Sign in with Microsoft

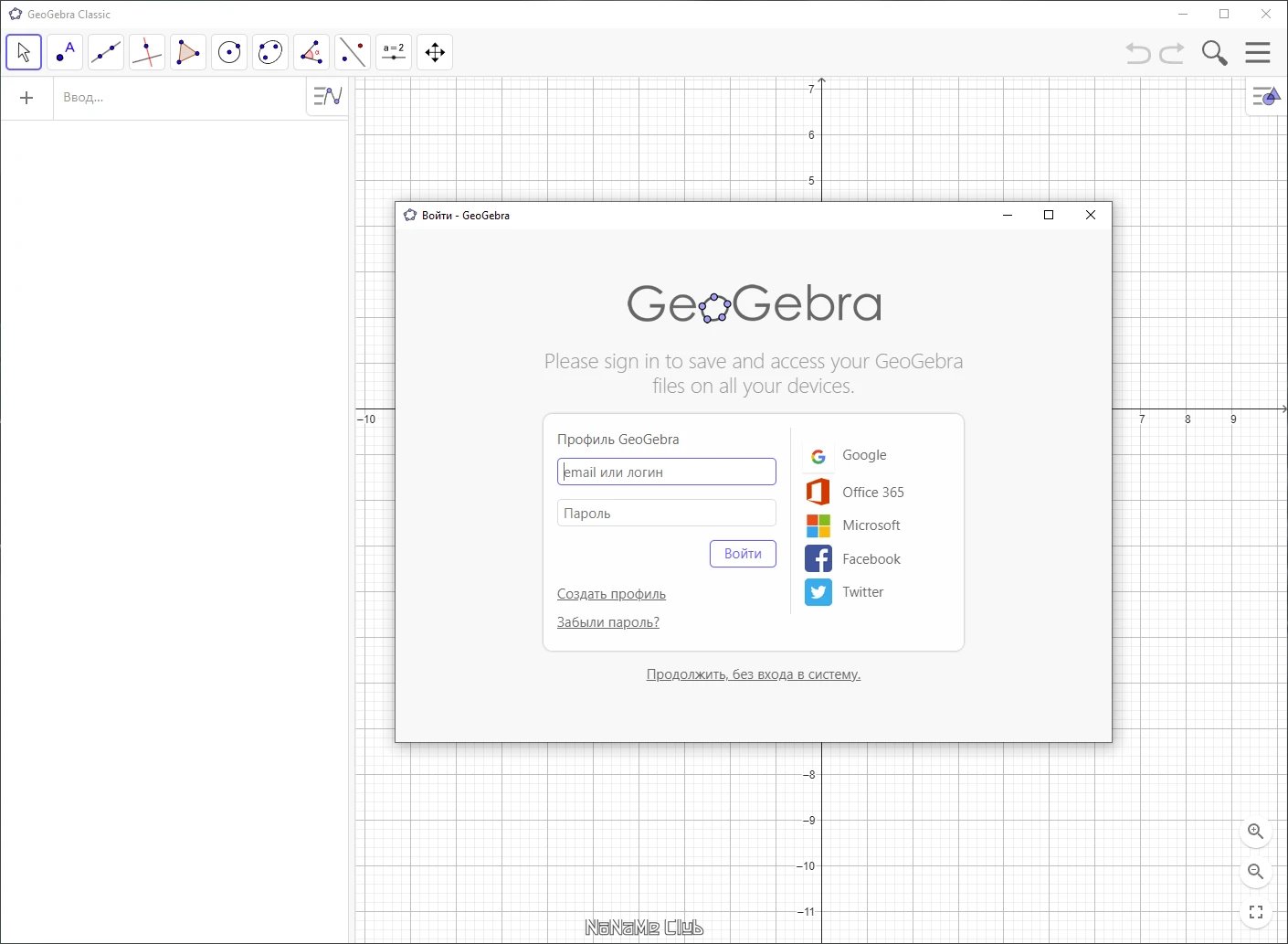click(853, 525)
